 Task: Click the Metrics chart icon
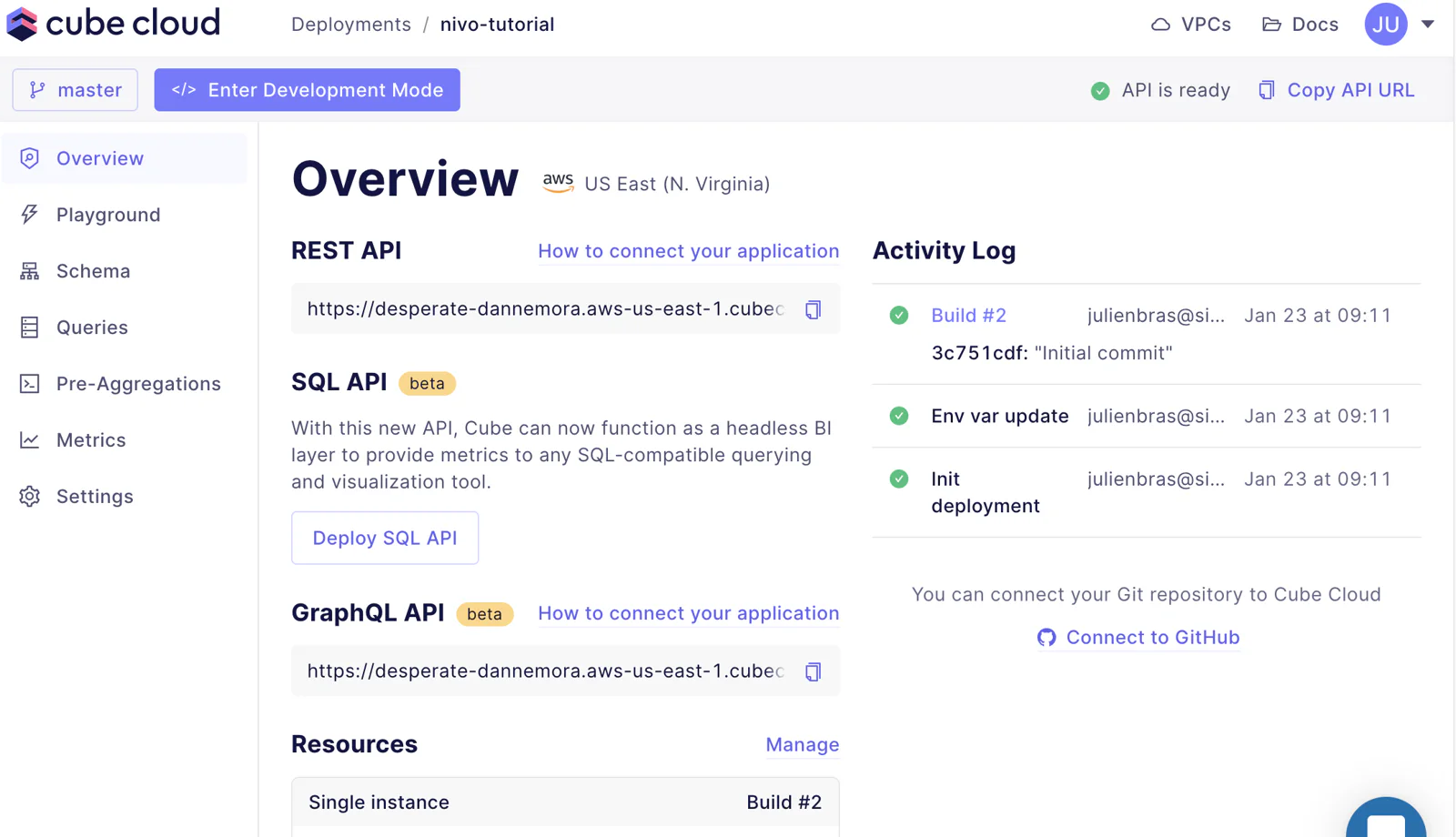point(30,440)
